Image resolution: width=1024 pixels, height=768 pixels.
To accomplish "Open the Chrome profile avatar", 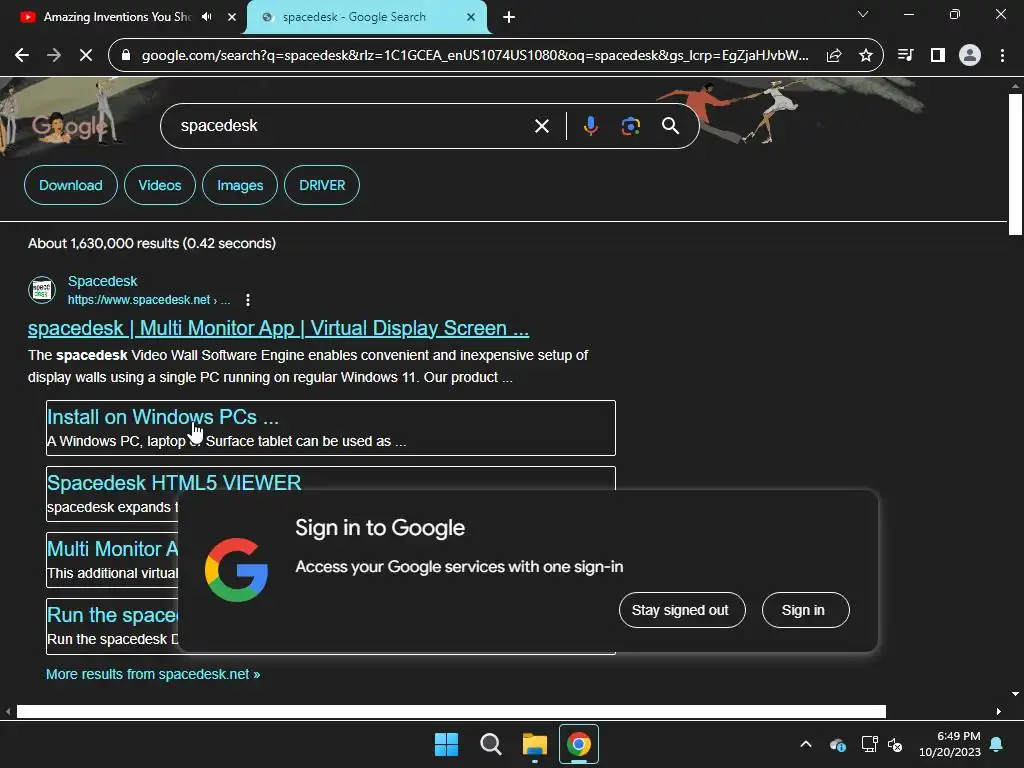I will pyautogui.click(x=970, y=56).
